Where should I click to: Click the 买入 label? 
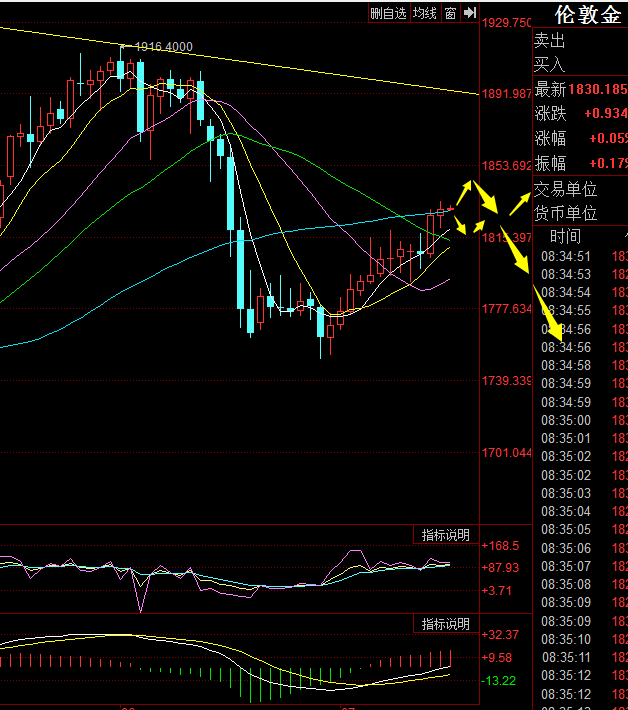[x=550, y=64]
